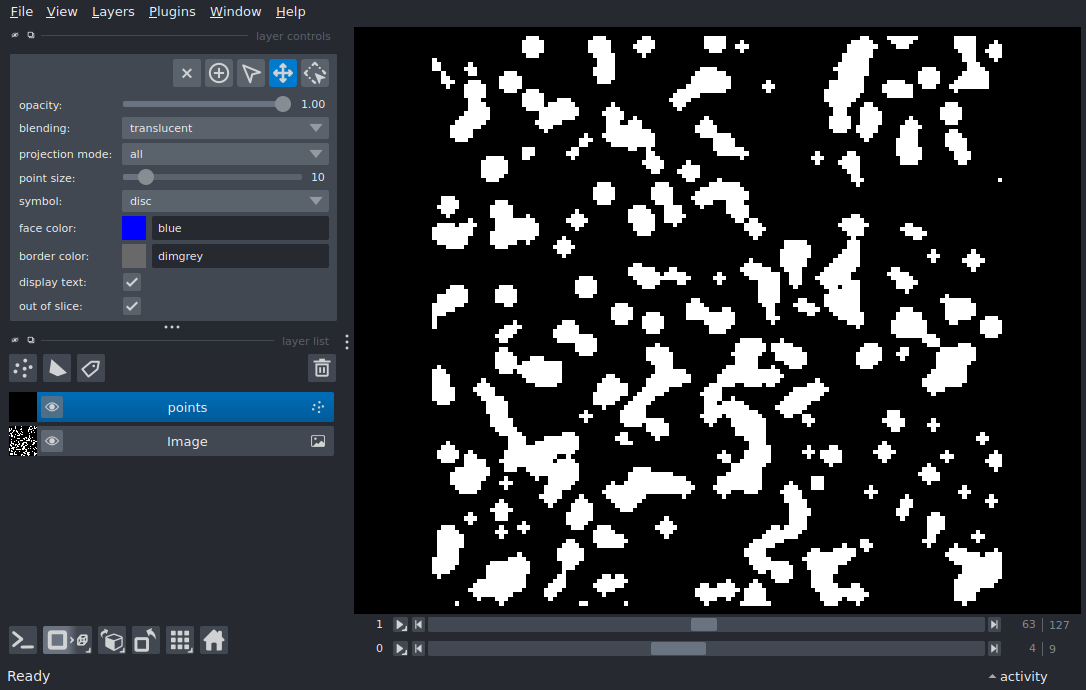Image resolution: width=1086 pixels, height=690 pixels.
Task: Uncheck the display text checkbox
Action: pos(132,283)
